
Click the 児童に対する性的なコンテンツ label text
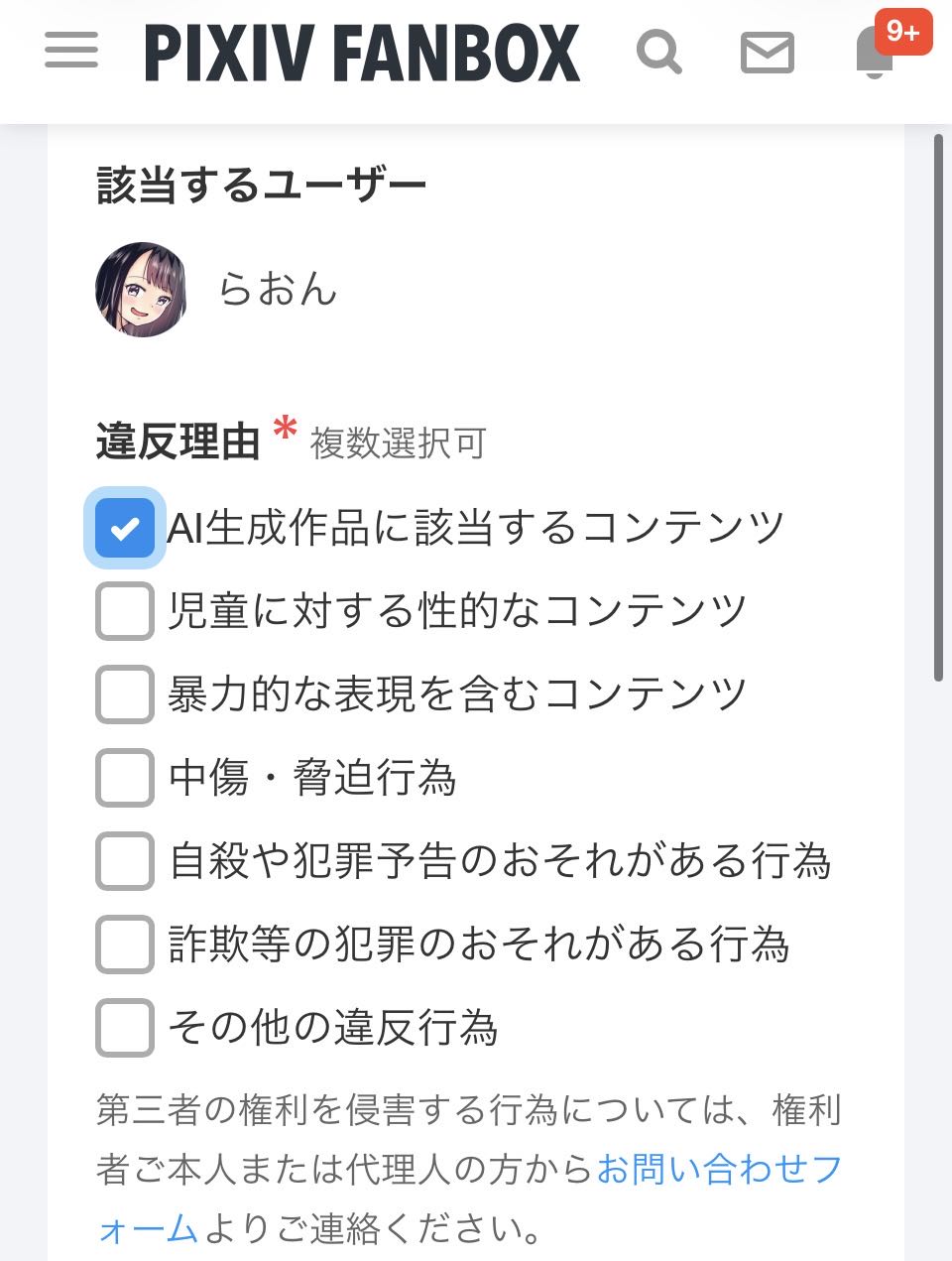tap(457, 611)
